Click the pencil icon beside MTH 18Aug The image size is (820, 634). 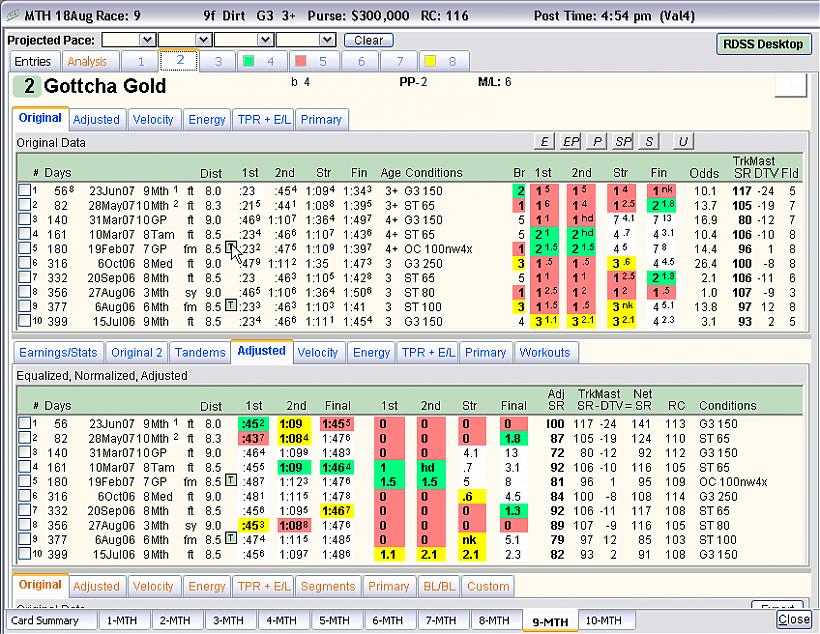pyautogui.click(x=12, y=15)
